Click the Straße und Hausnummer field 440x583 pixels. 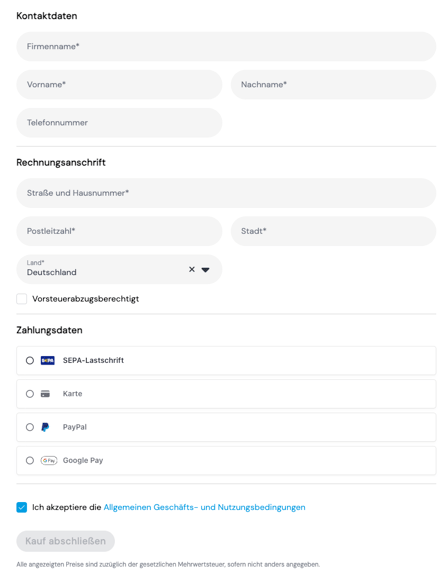tap(226, 193)
